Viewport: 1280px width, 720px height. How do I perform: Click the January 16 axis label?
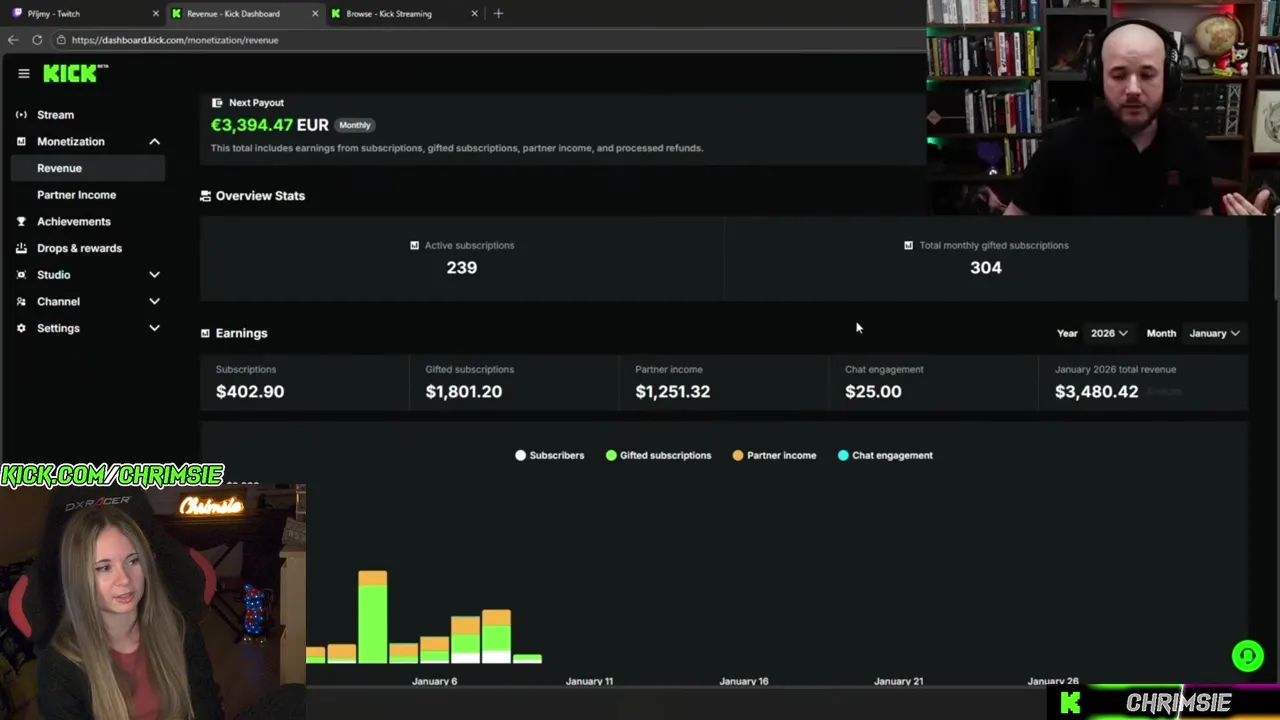(744, 681)
